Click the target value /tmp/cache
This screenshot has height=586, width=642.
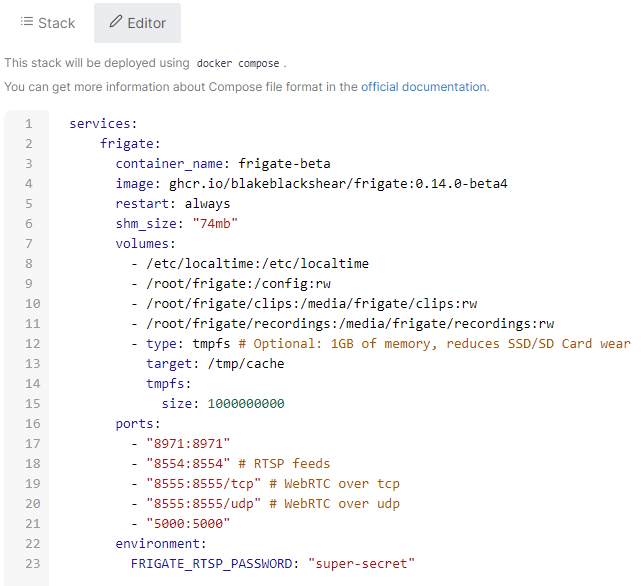pyautogui.click(x=246, y=364)
